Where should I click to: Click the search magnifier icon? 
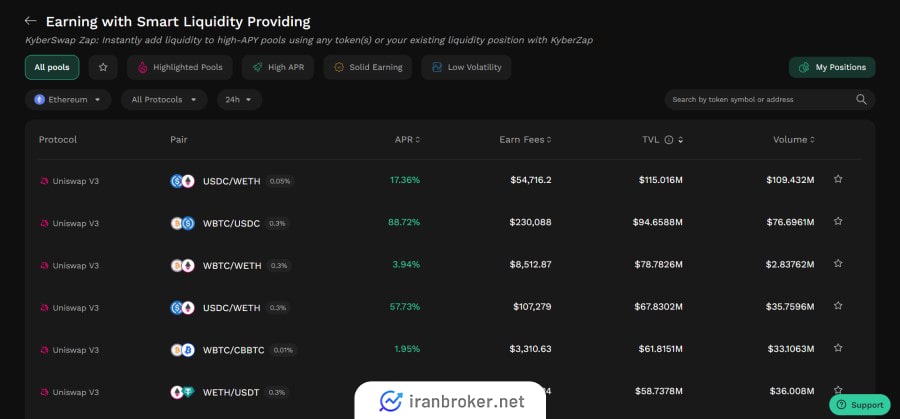pos(861,99)
